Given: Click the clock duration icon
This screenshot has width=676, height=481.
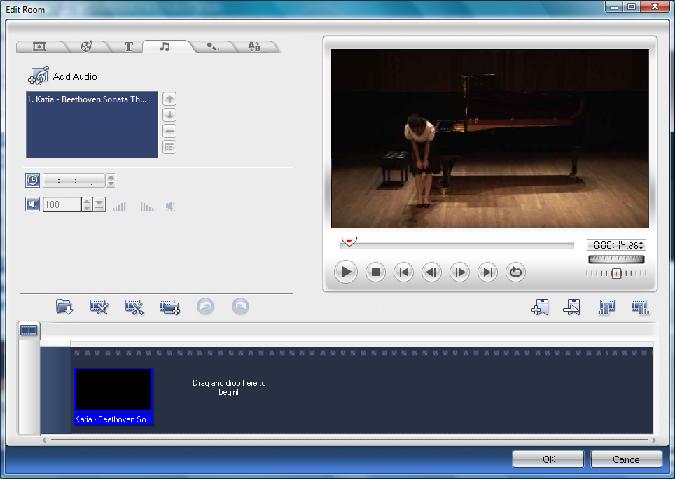Looking at the screenshot, I should pyautogui.click(x=32, y=180).
